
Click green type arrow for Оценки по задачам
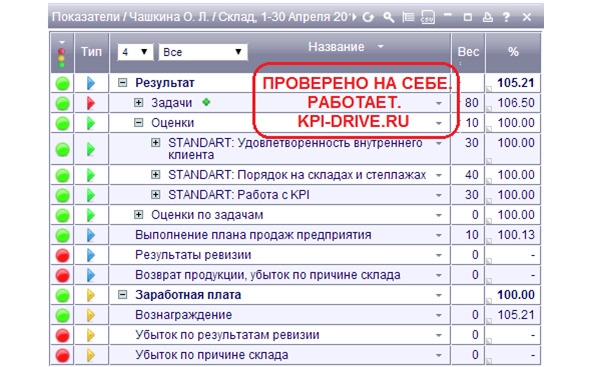(90, 215)
